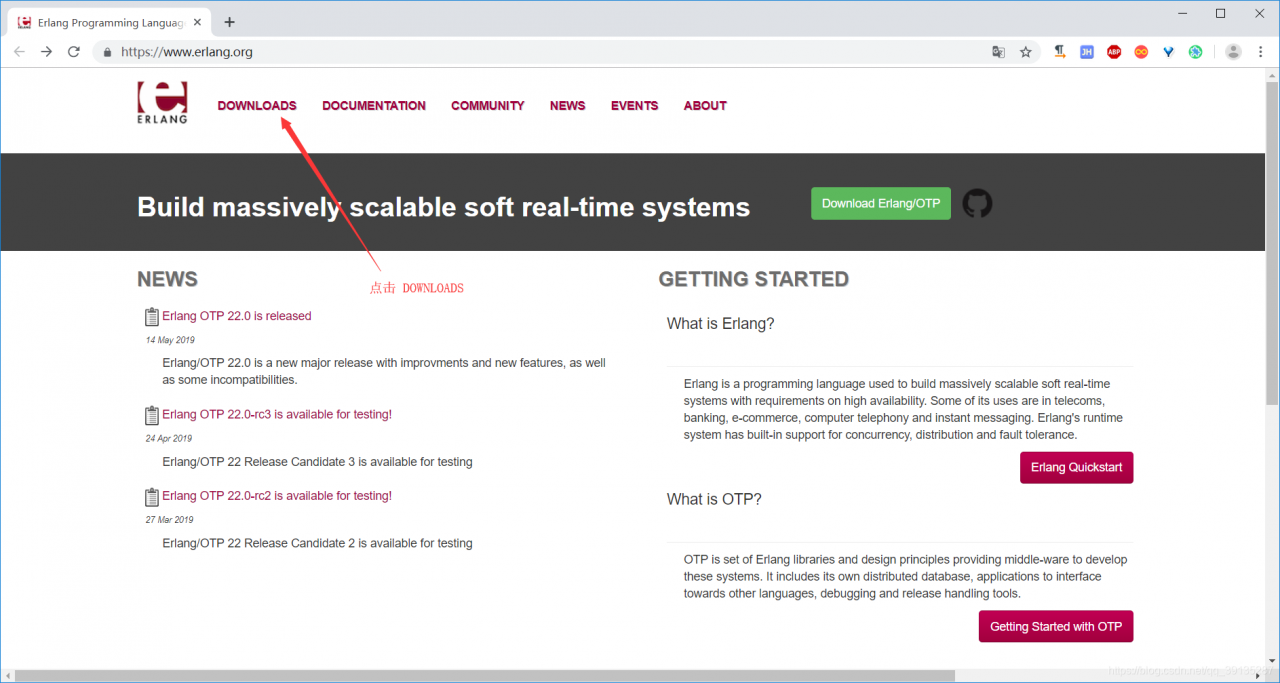
Task: Click 'Release Candidate 2 is available' description
Action: pos(317,544)
